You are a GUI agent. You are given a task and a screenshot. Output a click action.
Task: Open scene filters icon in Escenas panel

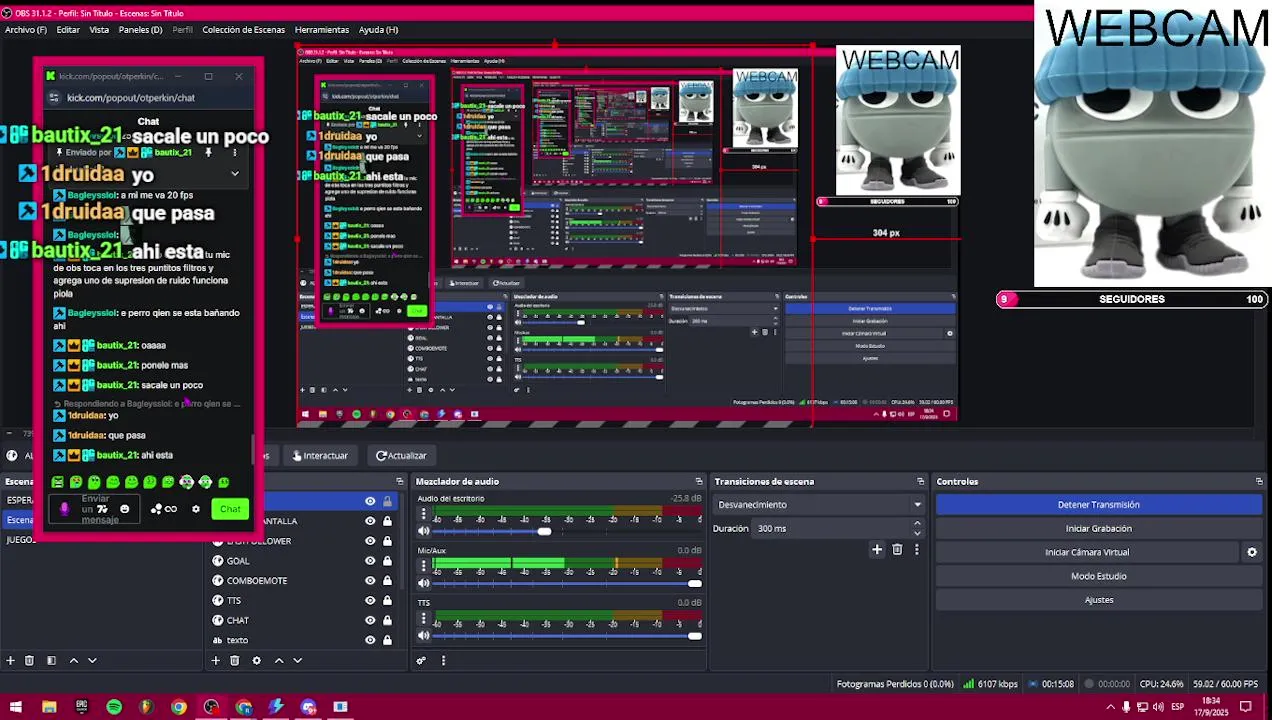point(51,660)
